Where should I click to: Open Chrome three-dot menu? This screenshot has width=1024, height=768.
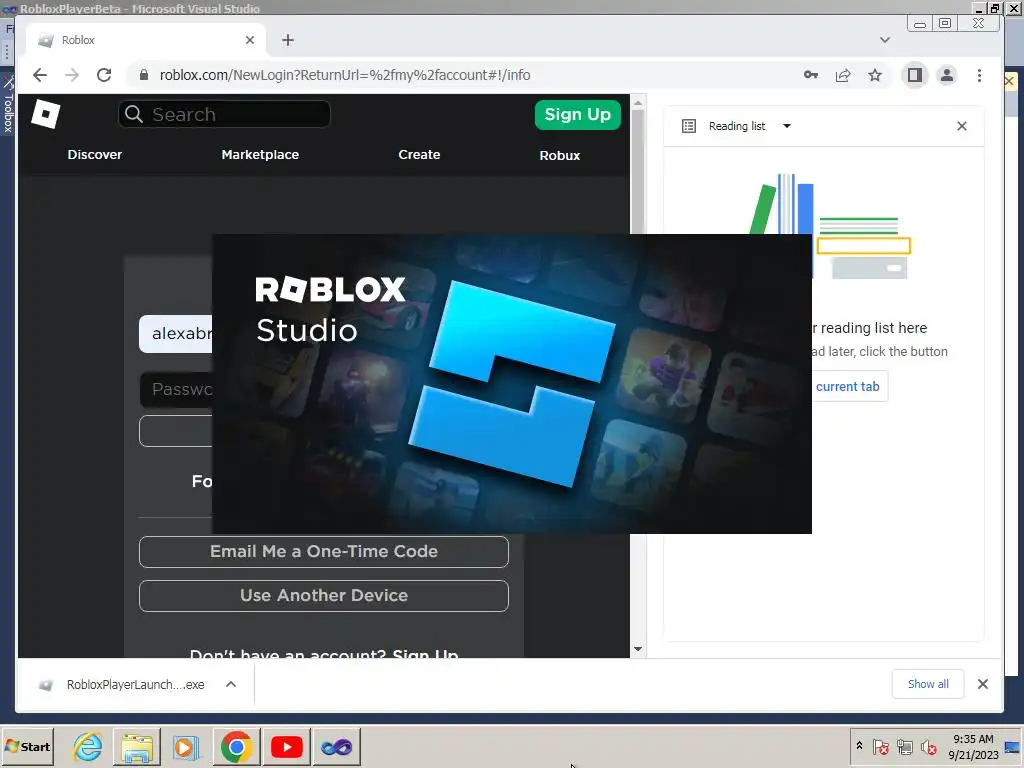tap(979, 75)
